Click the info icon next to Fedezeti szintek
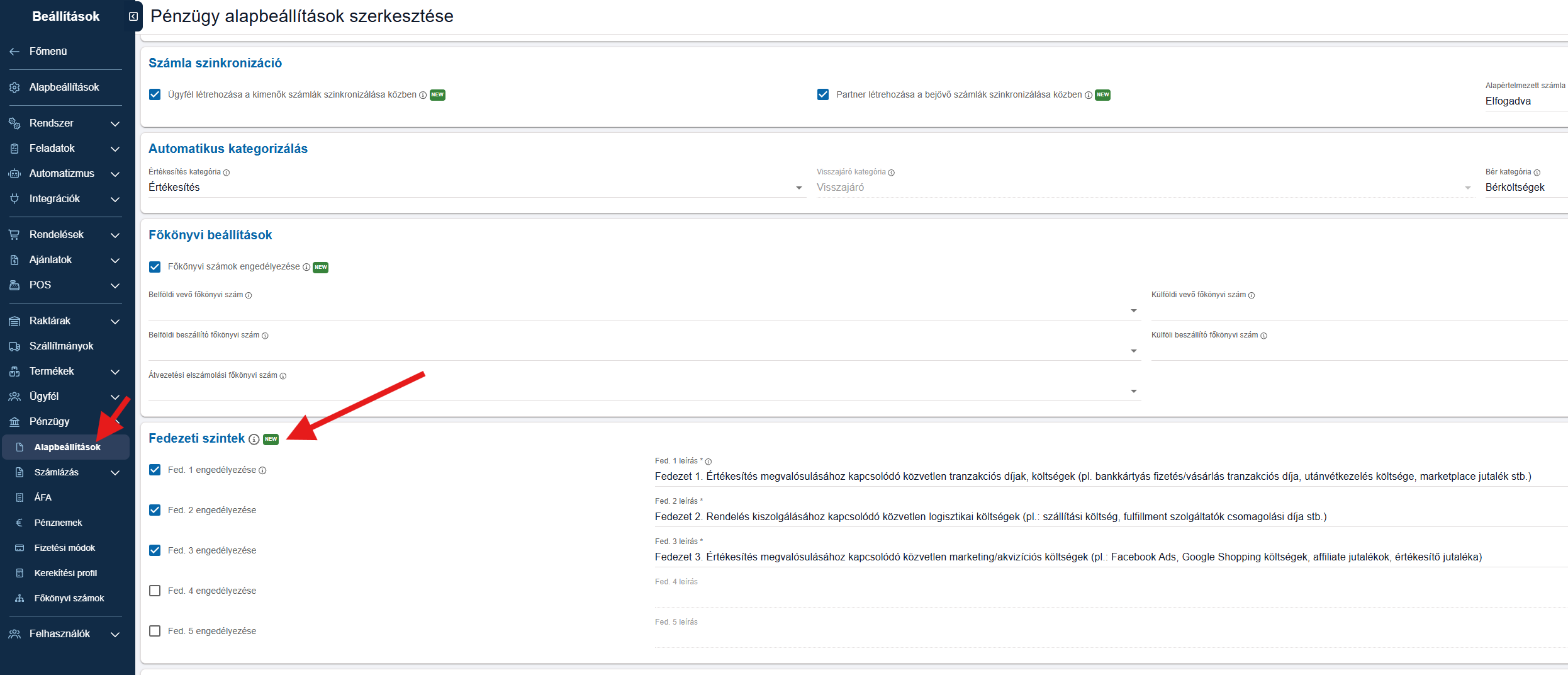 (254, 440)
